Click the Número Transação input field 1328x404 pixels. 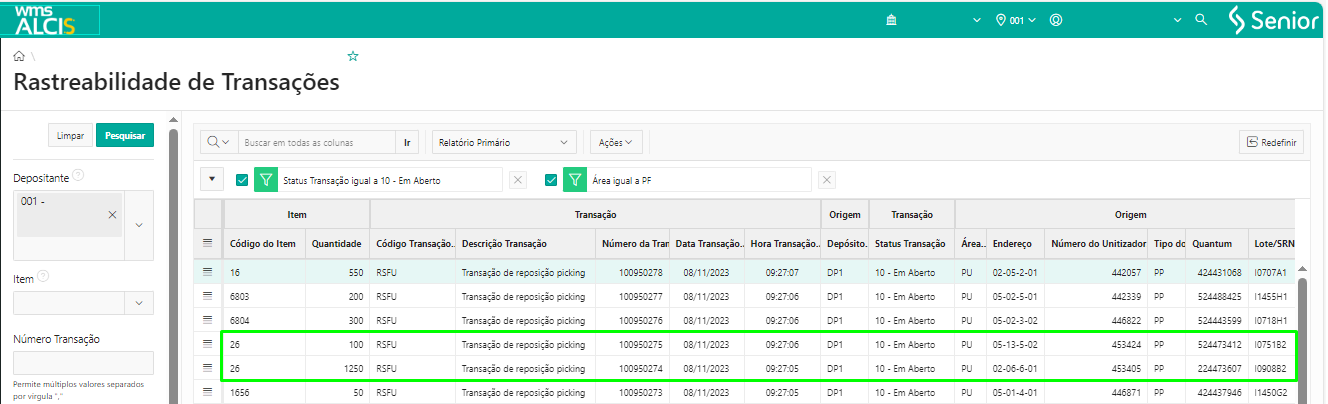tap(83, 363)
